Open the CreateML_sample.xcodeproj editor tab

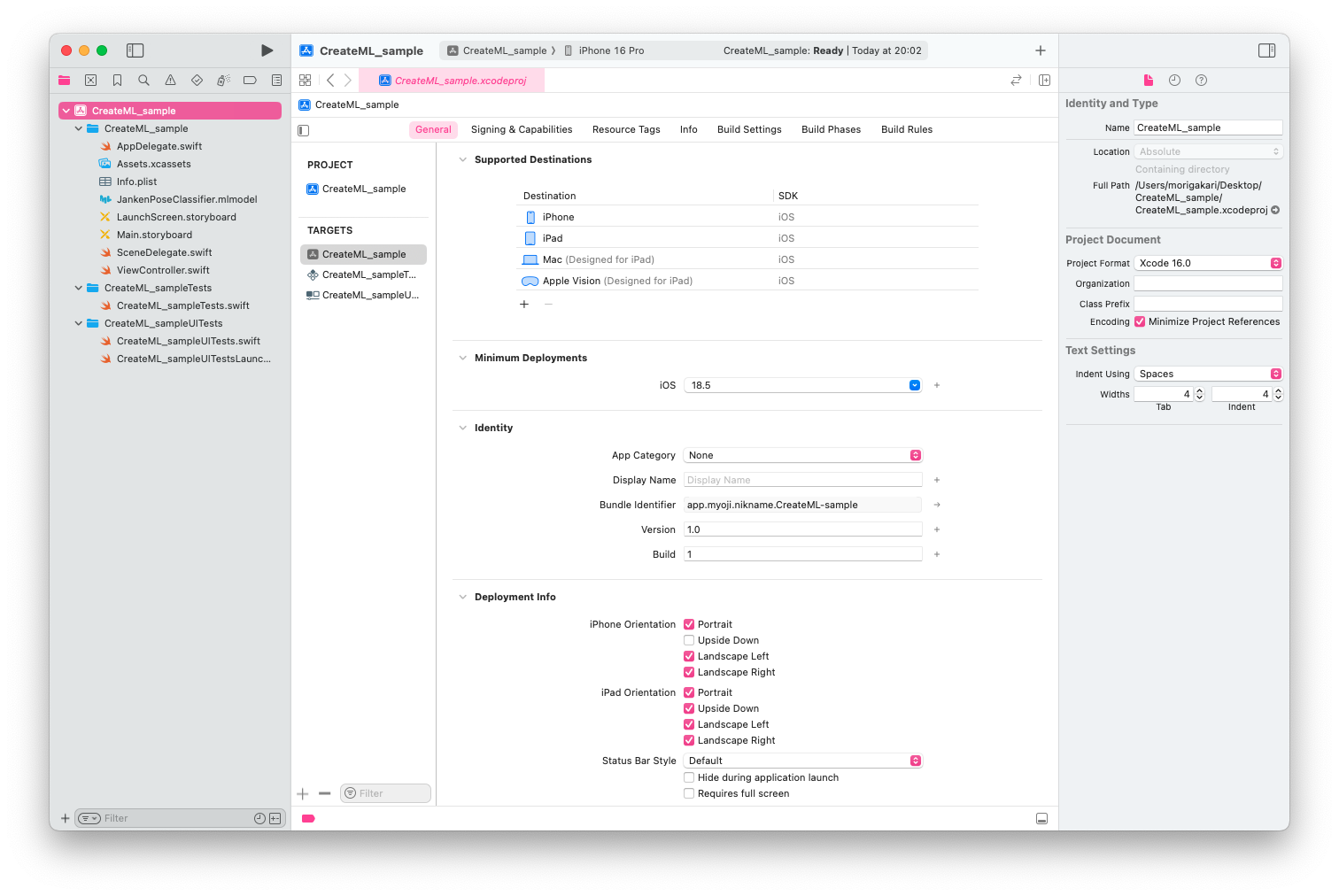point(452,81)
